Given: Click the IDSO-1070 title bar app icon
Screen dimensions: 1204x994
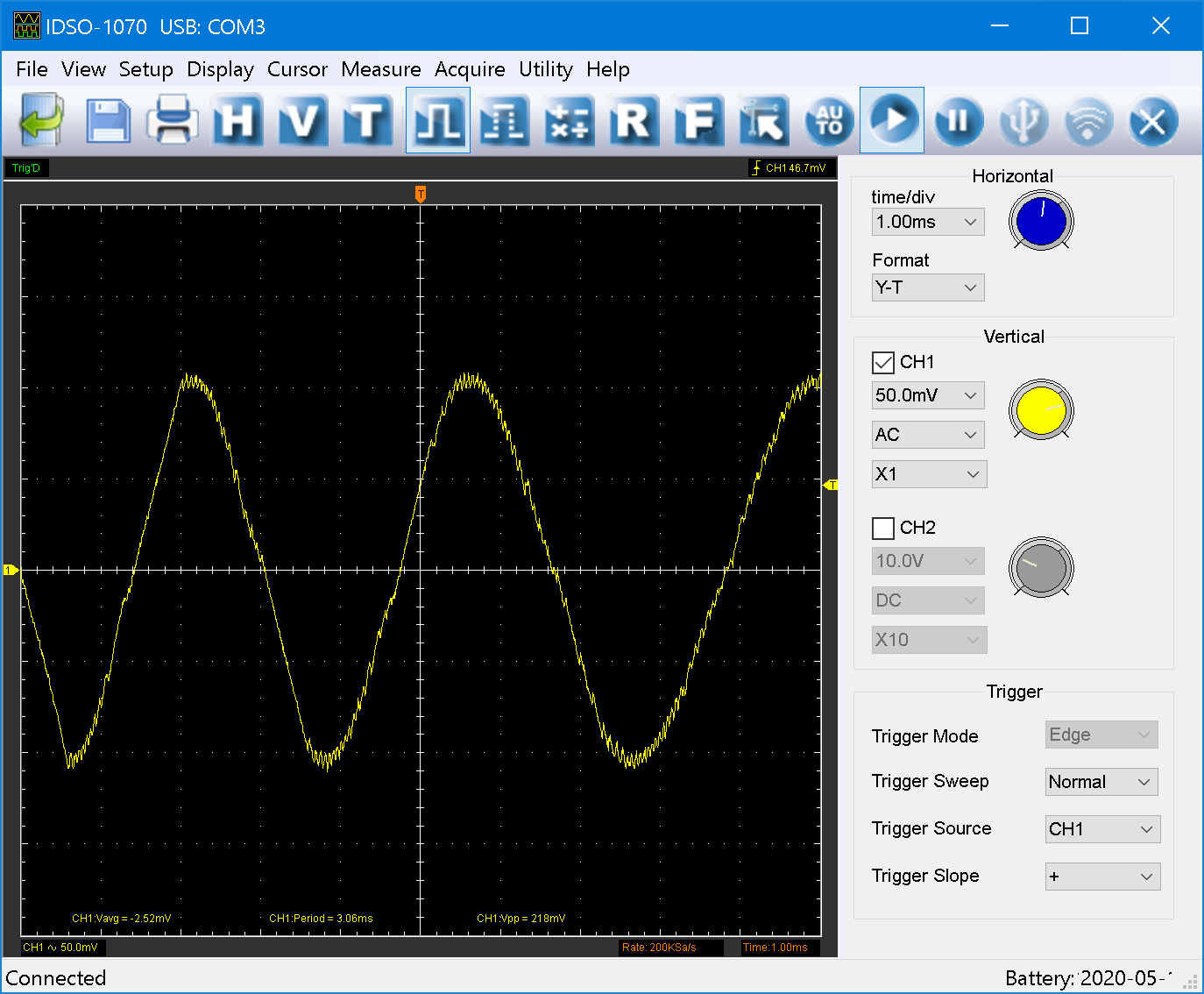Looking at the screenshot, I should tap(27, 26).
